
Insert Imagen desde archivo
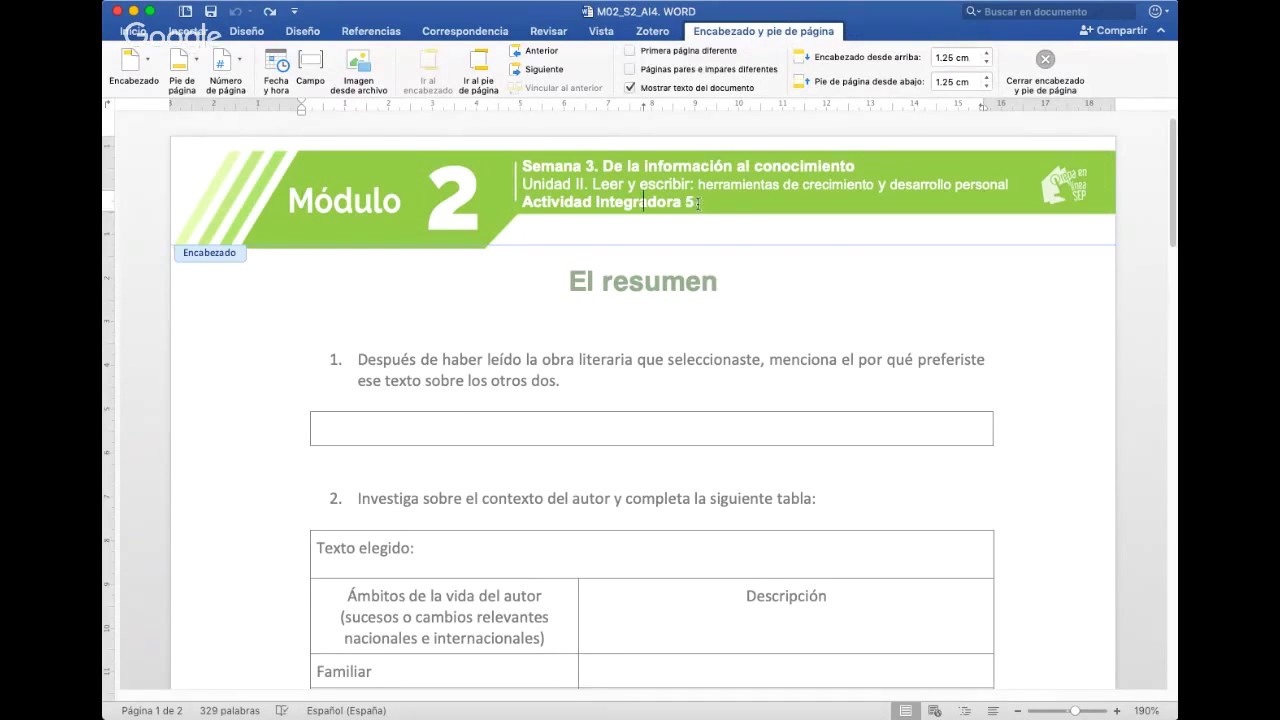pyautogui.click(x=358, y=70)
